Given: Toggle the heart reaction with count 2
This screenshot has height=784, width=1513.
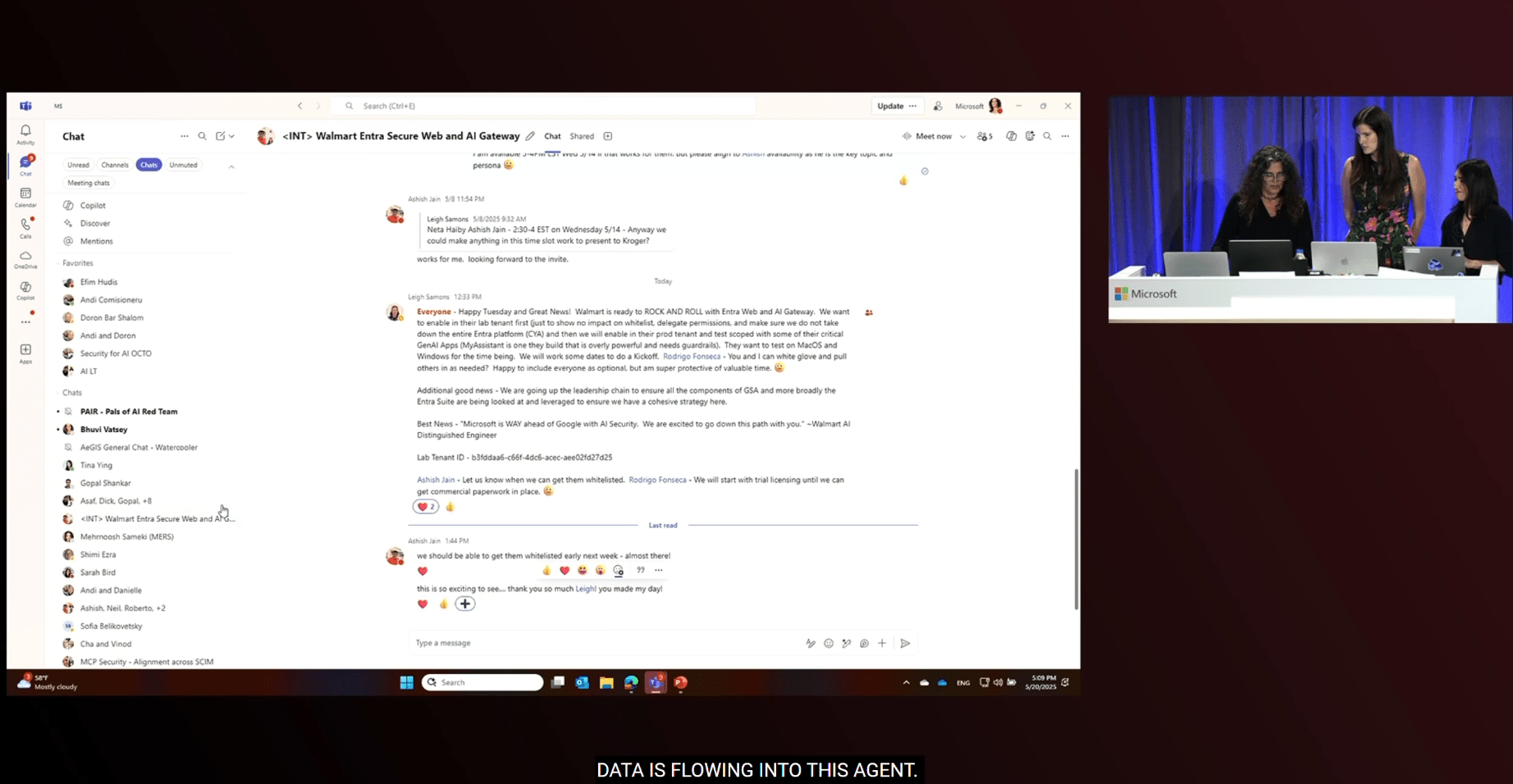Looking at the screenshot, I should tap(426, 507).
